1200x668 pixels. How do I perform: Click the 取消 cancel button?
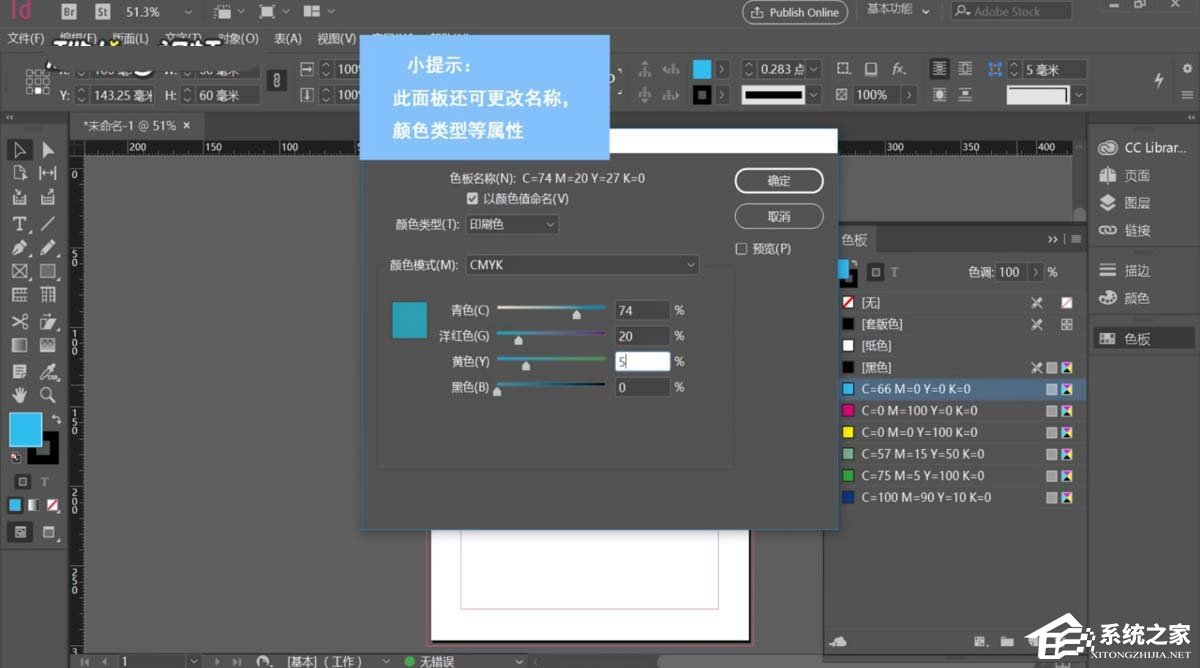pos(779,216)
